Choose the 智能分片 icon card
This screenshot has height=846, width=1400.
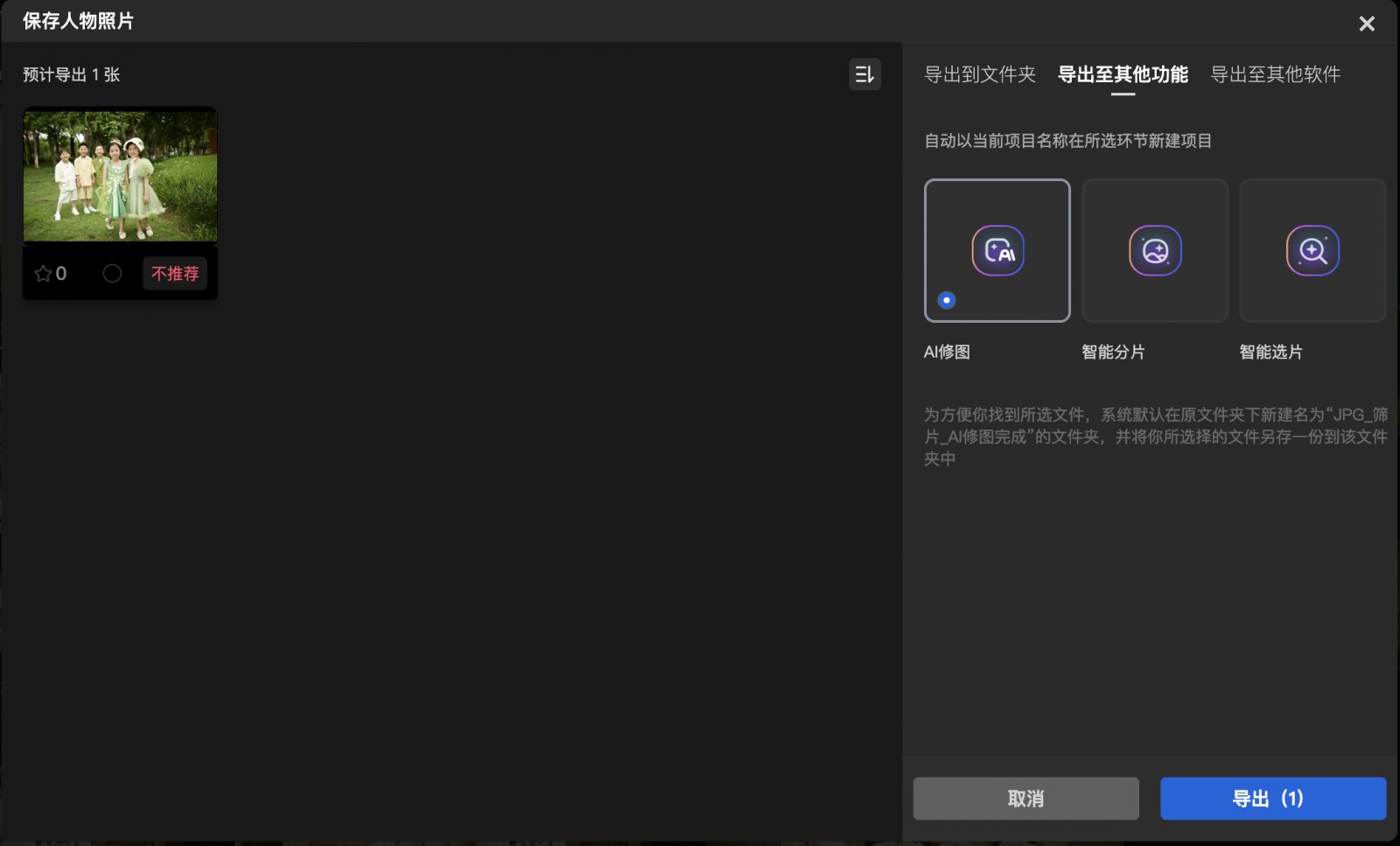pyautogui.click(x=1155, y=250)
